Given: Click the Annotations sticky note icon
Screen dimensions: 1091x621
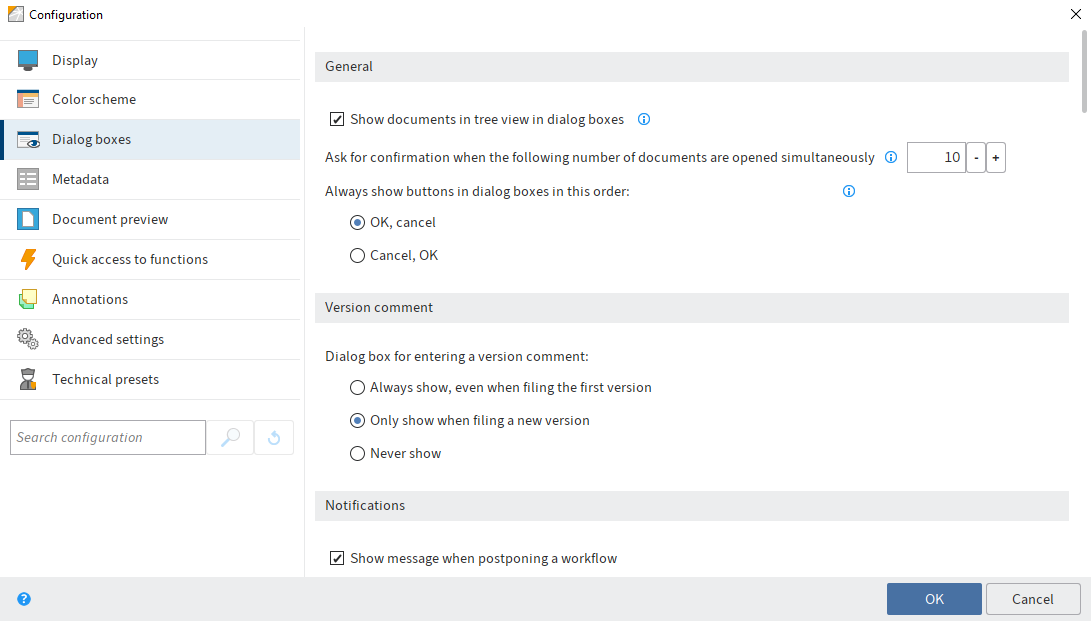Looking at the screenshot, I should pos(28,299).
